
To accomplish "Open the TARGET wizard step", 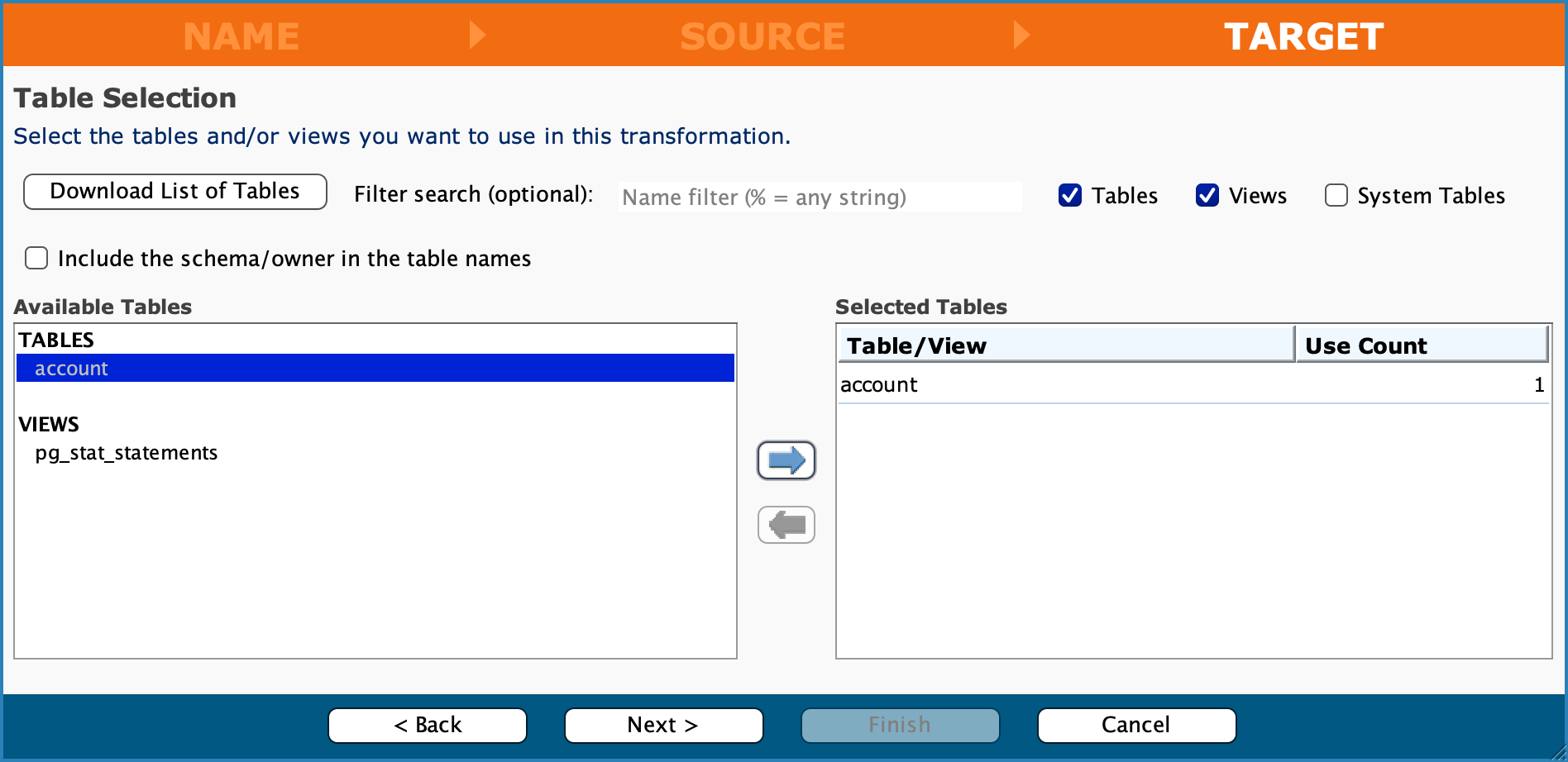I will tap(1303, 35).
